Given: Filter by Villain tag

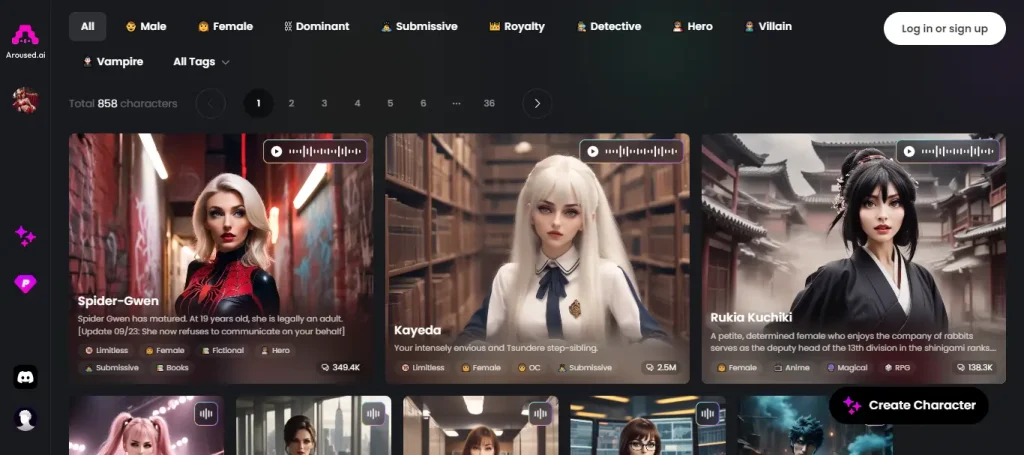Looking at the screenshot, I should click(768, 27).
